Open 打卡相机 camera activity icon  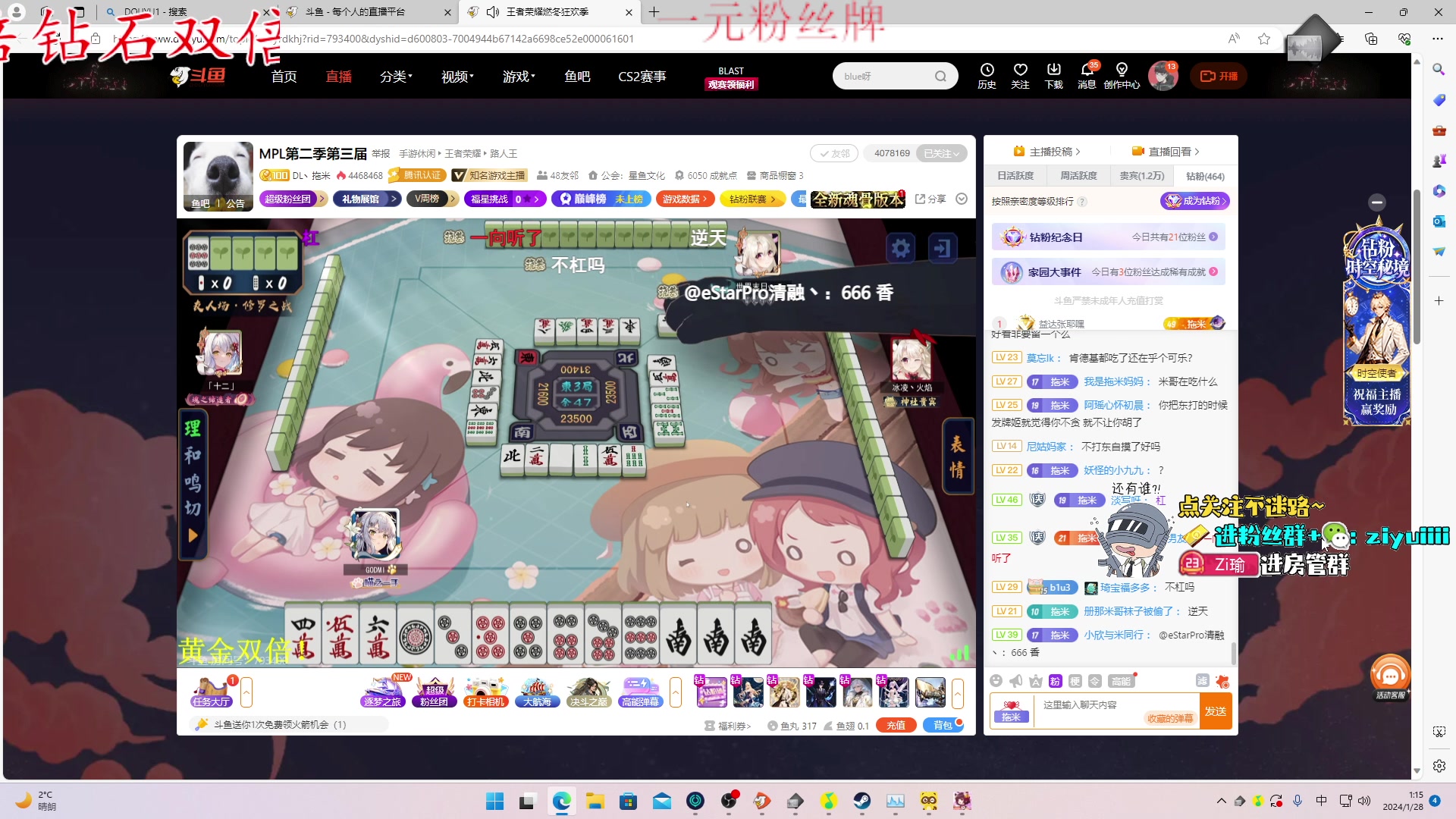485,692
